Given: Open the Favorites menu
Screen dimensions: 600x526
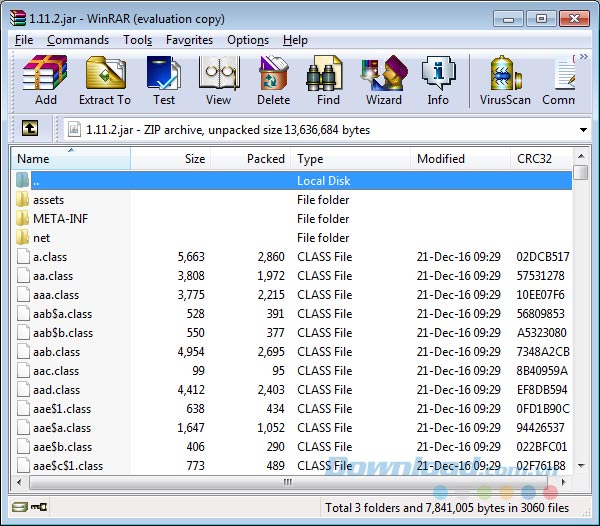Looking at the screenshot, I should point(189,40).
